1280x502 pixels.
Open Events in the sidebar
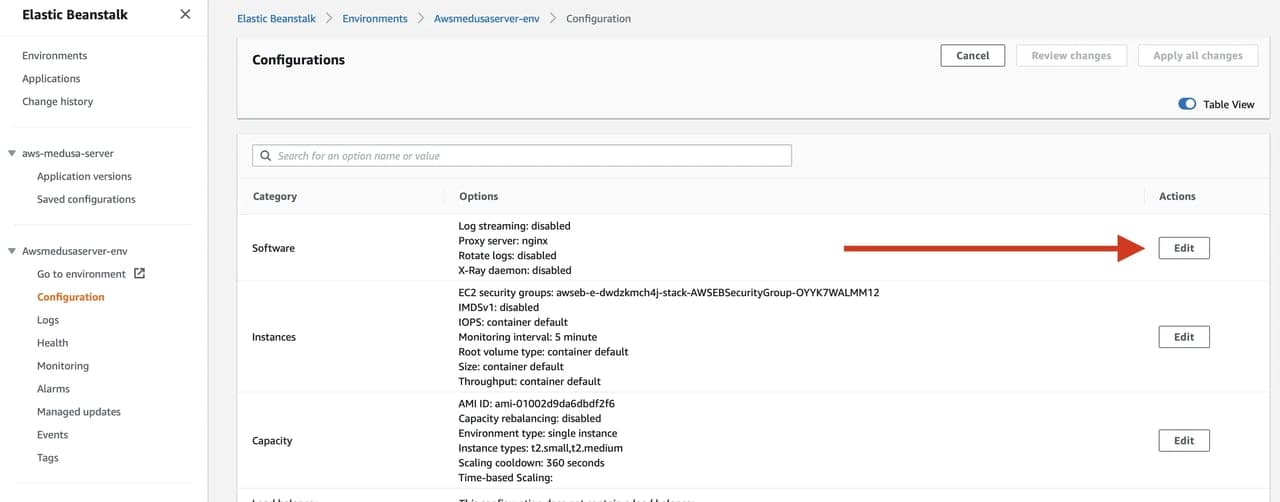pyautogui.click(x=52, y=435)
